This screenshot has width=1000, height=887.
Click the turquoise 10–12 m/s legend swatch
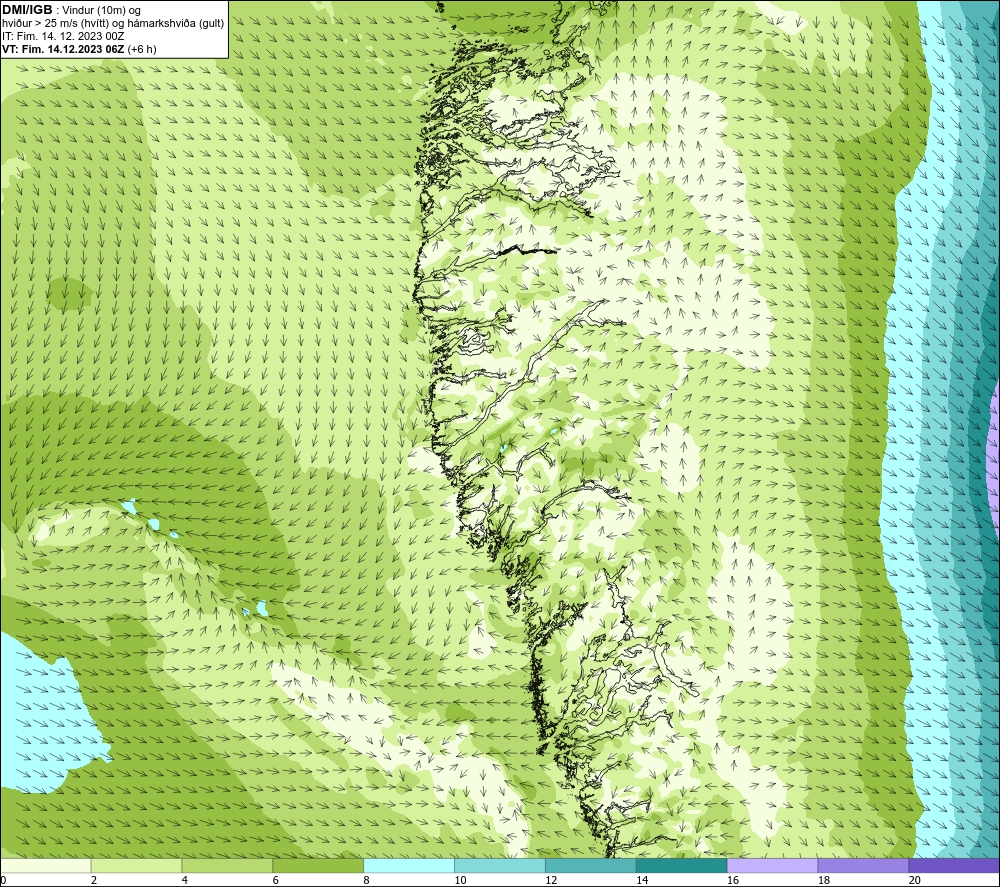click(500, 865)
